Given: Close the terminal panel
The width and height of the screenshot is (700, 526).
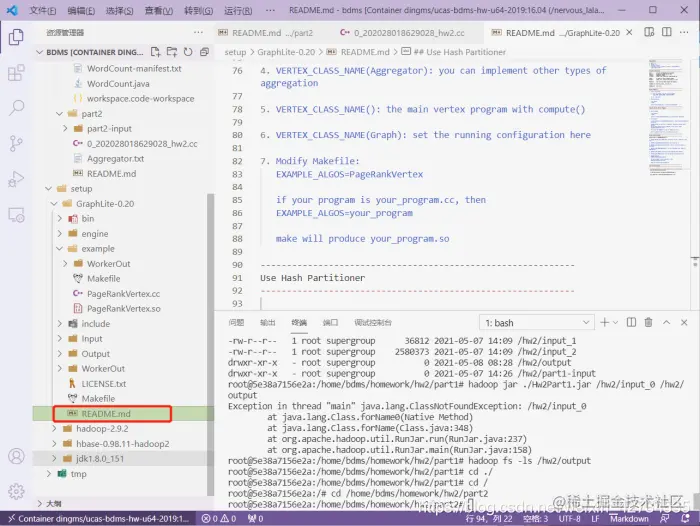Looking at the screenshot, I should [x=684, y=322].
